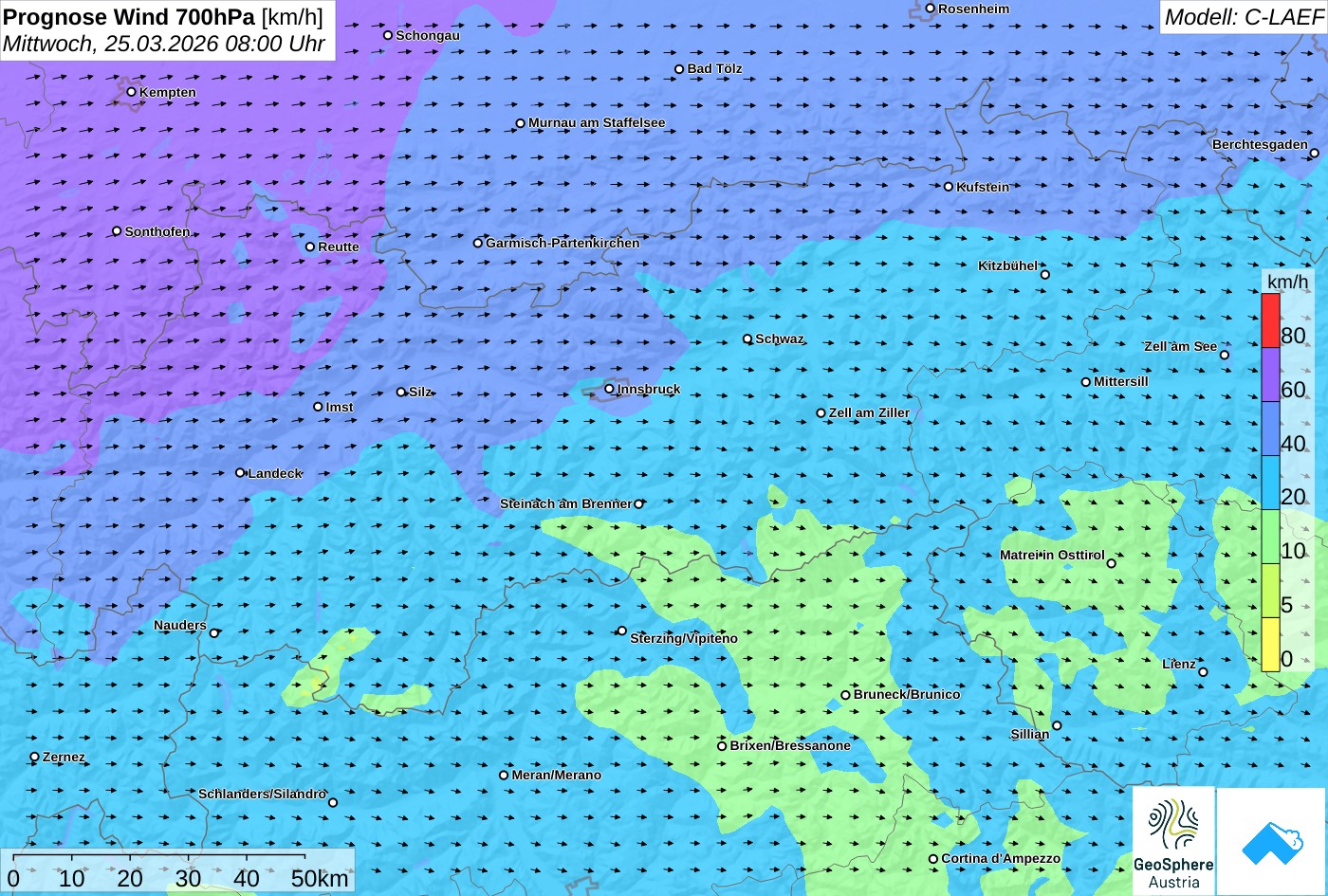Click the Schongau city marker
Viewport: 1328px width, 896px height.
coord(387,35)
